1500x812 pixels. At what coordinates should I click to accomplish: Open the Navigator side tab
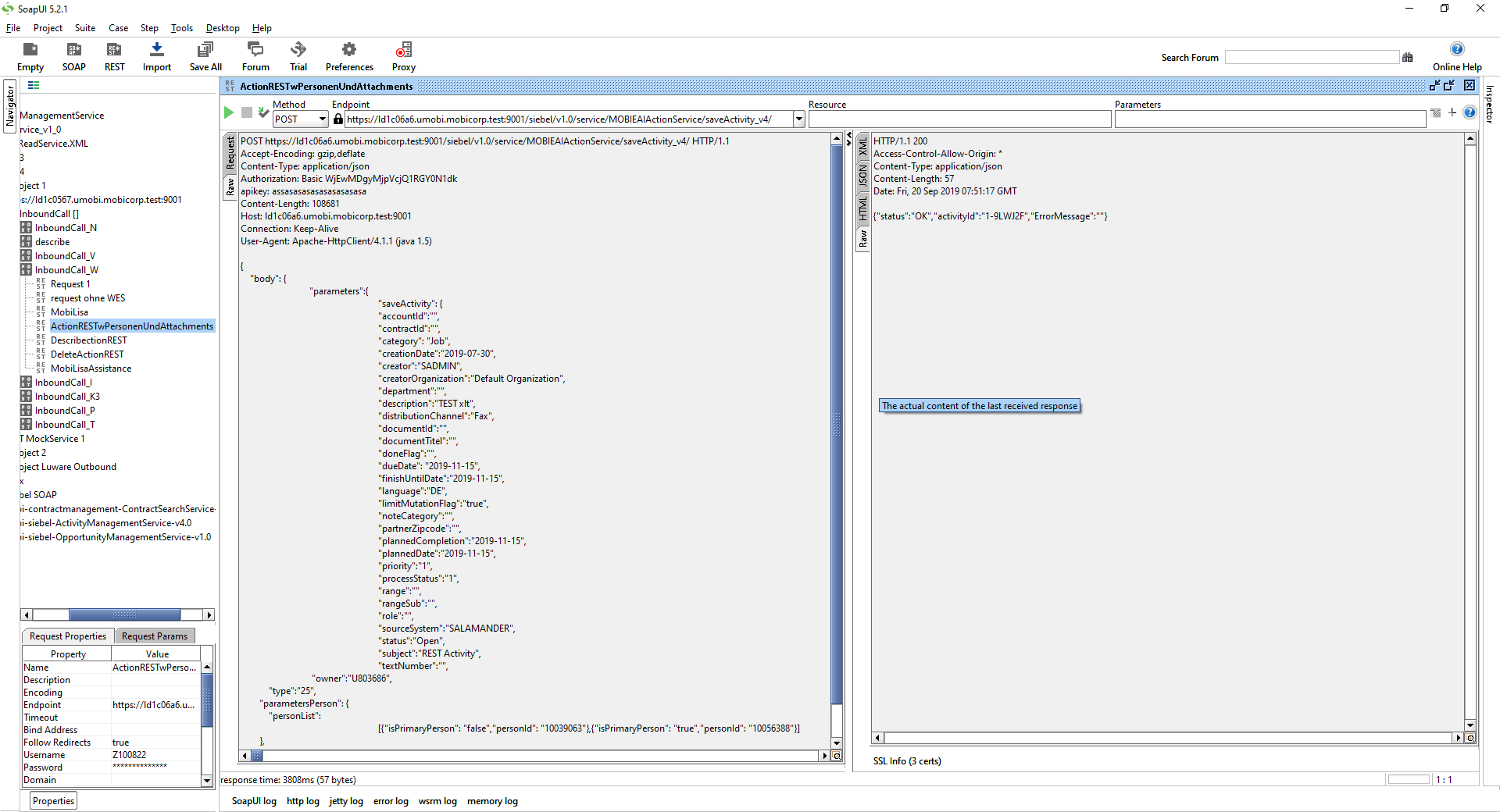coord(10,106)
